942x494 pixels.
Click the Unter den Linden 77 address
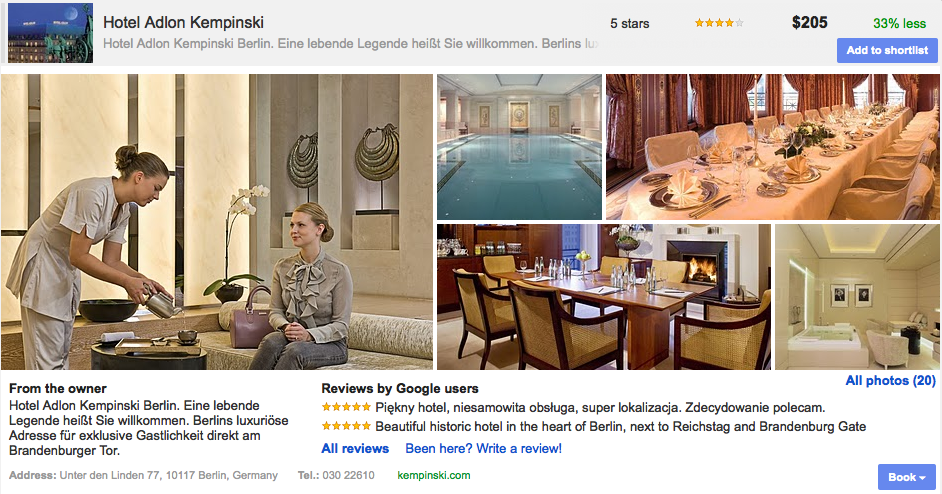point(169,475)
